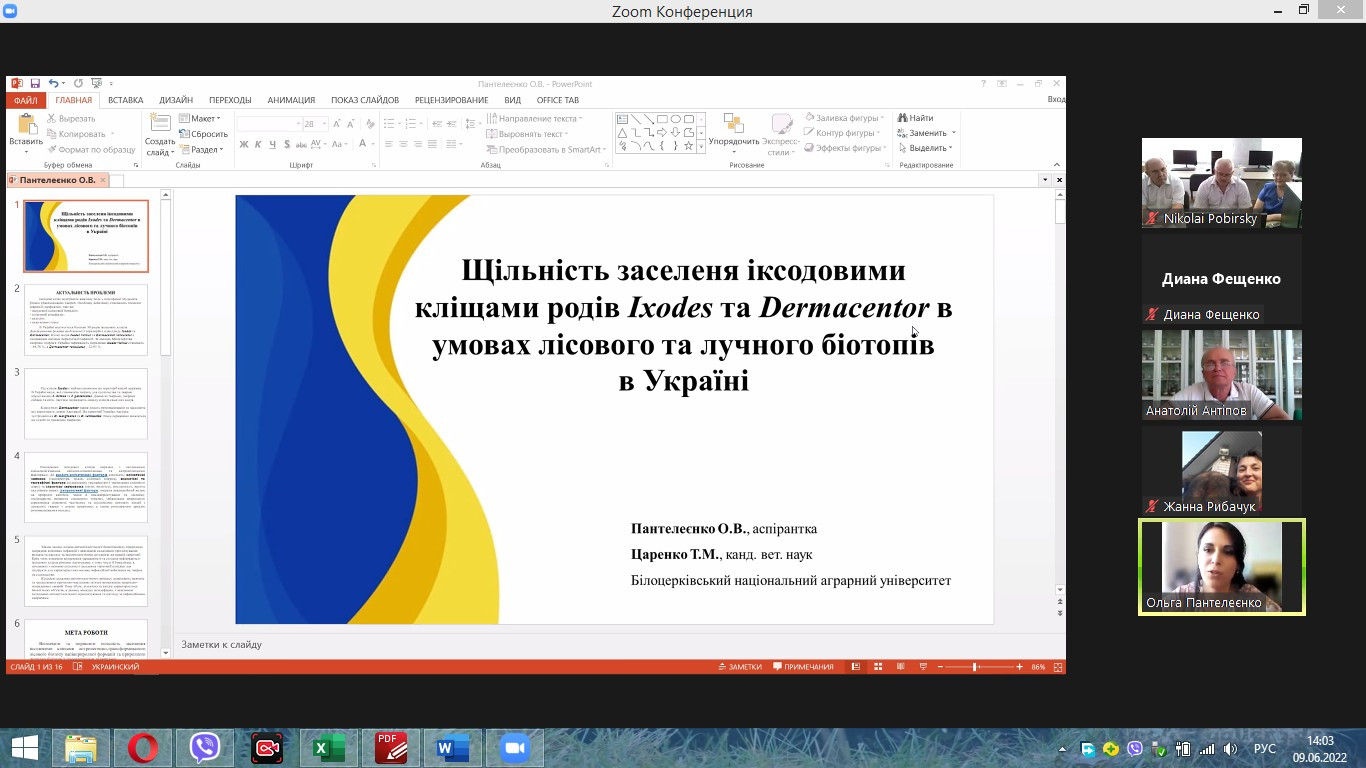
Task: Open Zoom app in Windows taskbar
Action: point(515,748)
